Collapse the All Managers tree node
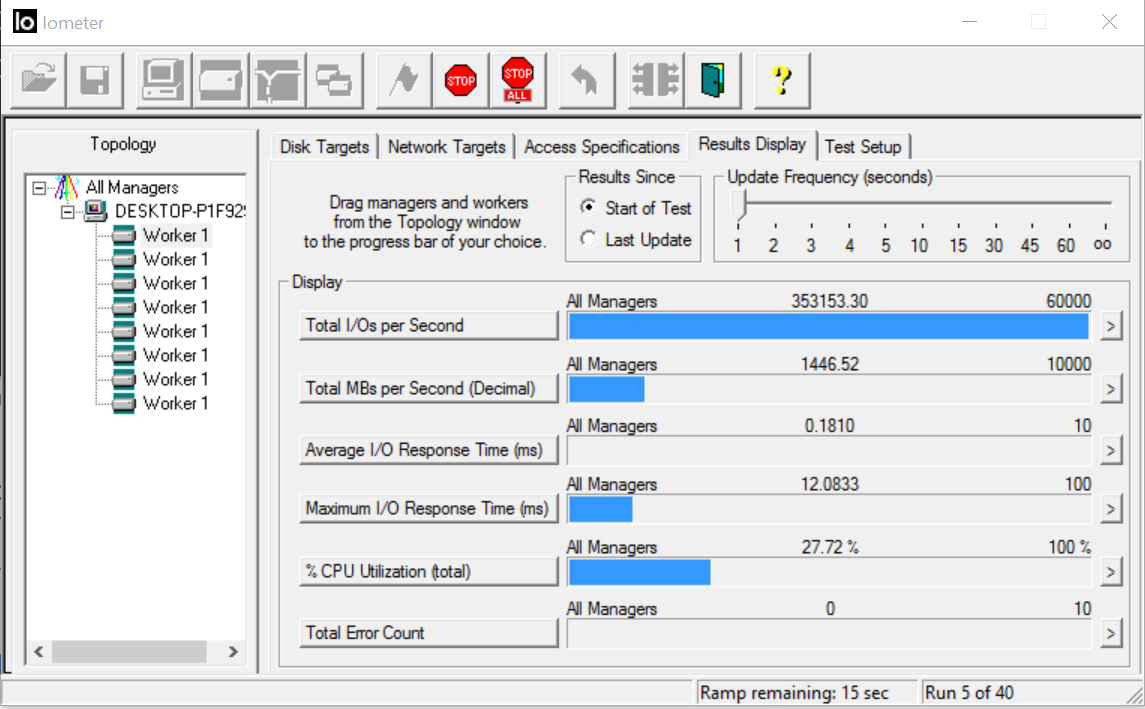Image resolution: width=1145 pixels, height=709 pixels. point(39,188)
